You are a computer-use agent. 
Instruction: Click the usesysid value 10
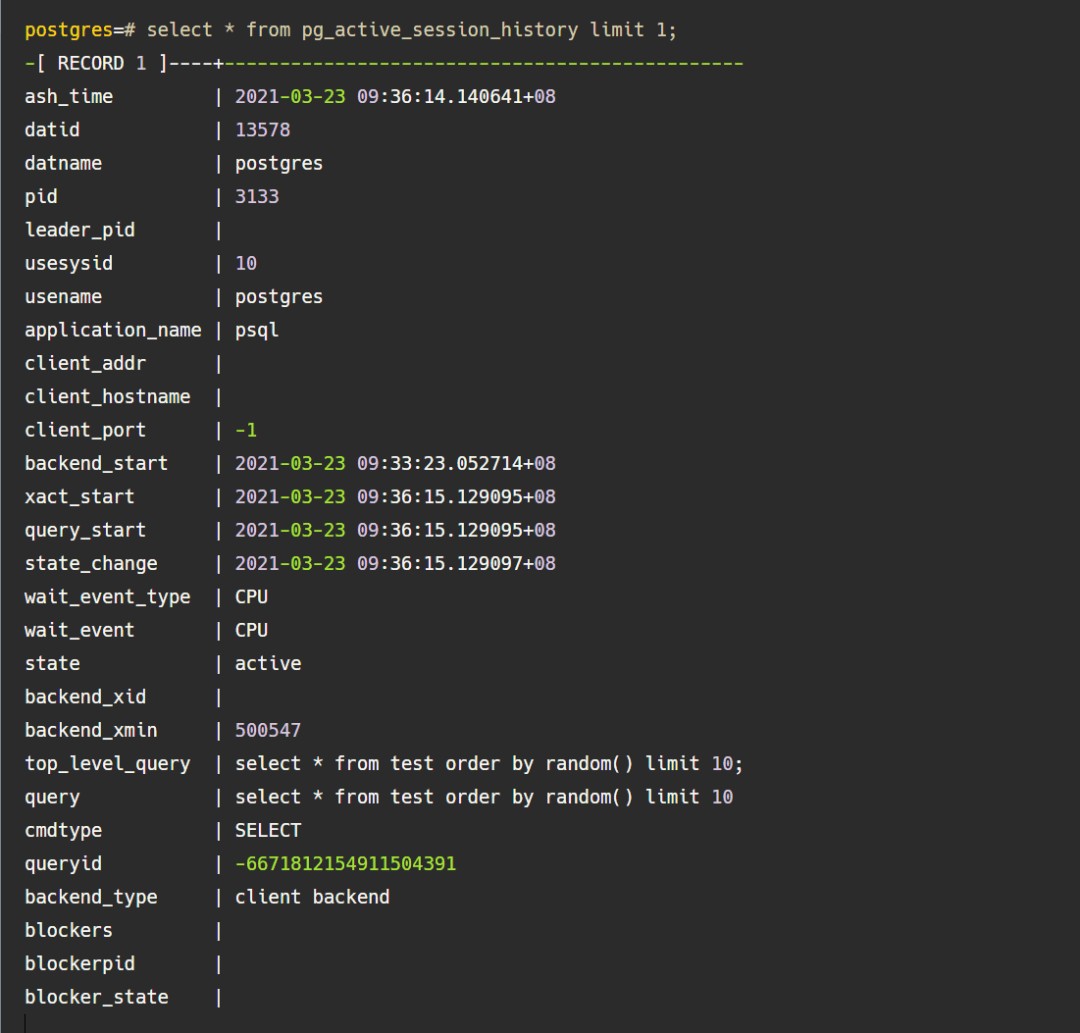[246, 263]
